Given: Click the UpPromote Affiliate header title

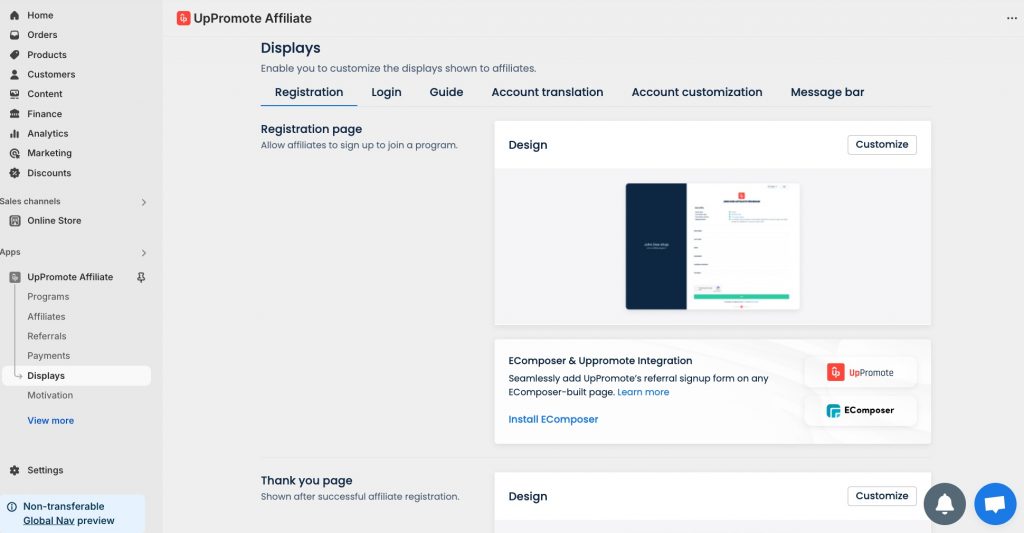Looking at the screenshot, I should pos(252,18).
